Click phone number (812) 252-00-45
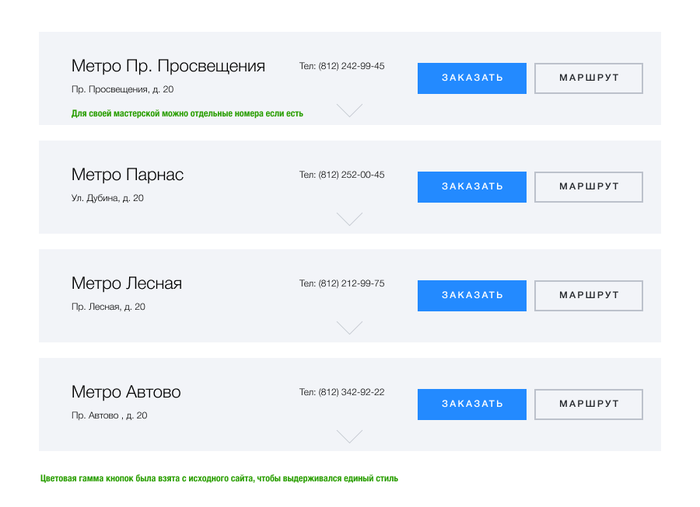Viewport: 700px width, 507px height. [351, 175]
